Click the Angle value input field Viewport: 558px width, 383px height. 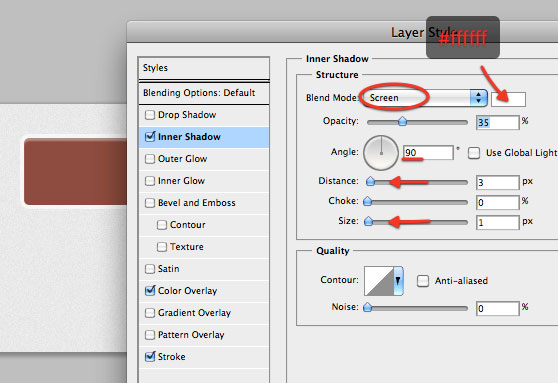(x=428, y=153)
